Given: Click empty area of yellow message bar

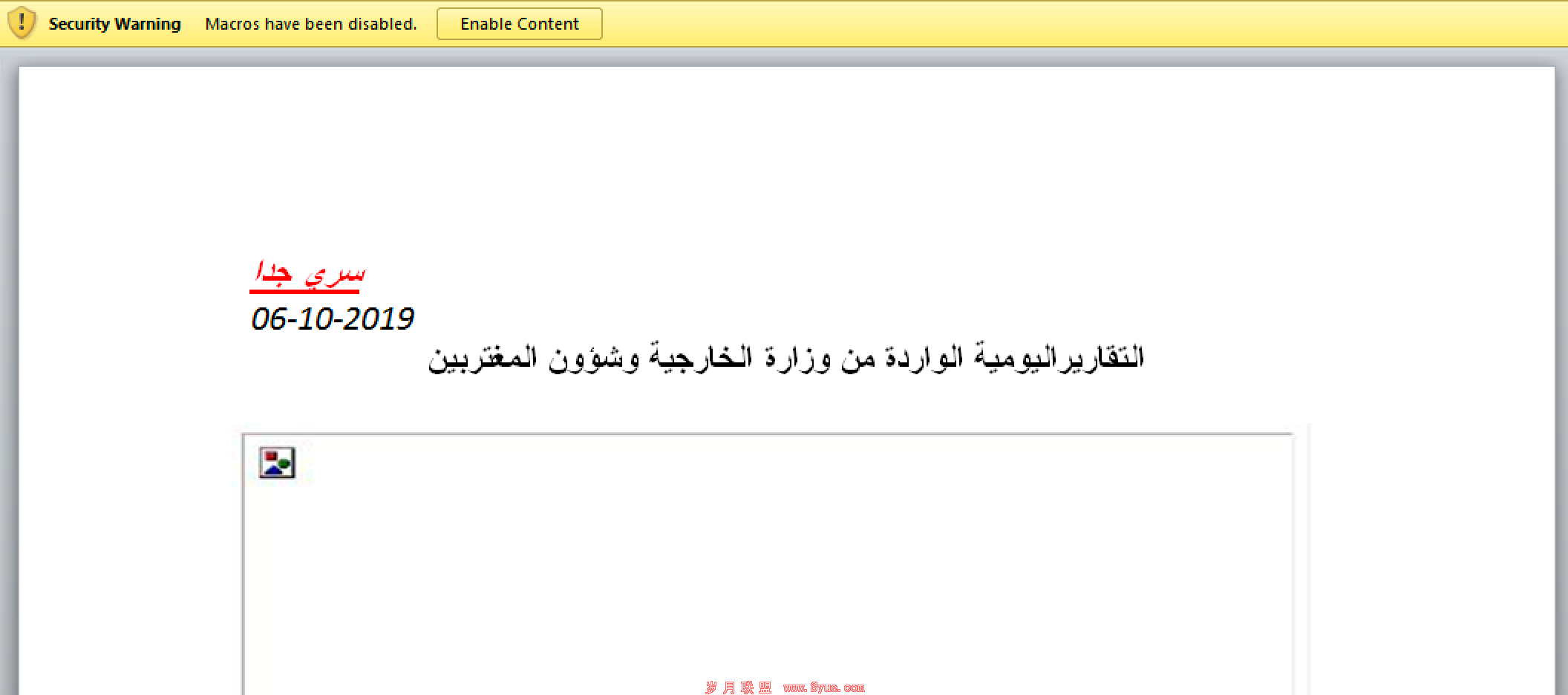Looking at the screenshot, I should pyautogui.click(x=1077, y=24).
